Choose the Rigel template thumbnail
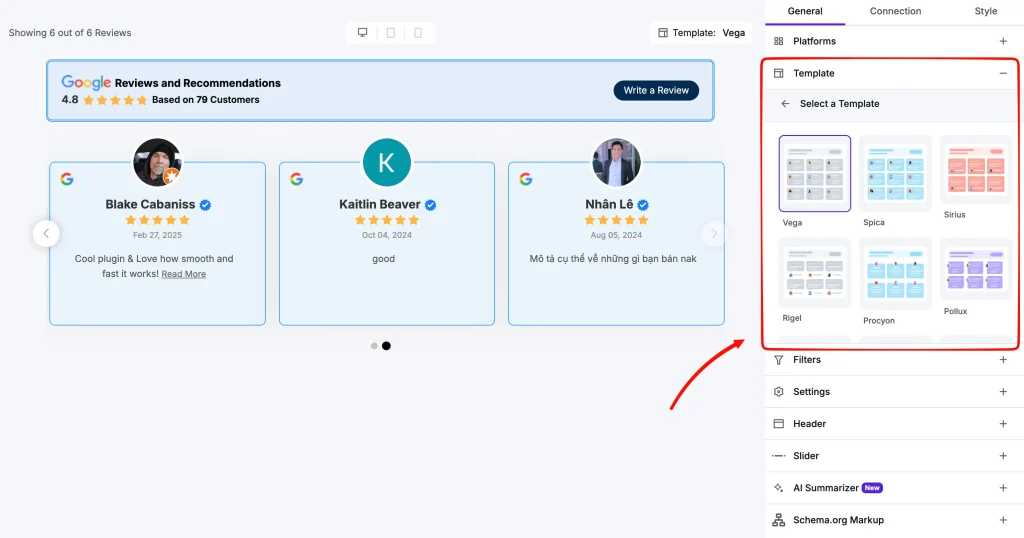Image resolution: width=1024 pixels, height=538 pixels. [x=814, y=273]
